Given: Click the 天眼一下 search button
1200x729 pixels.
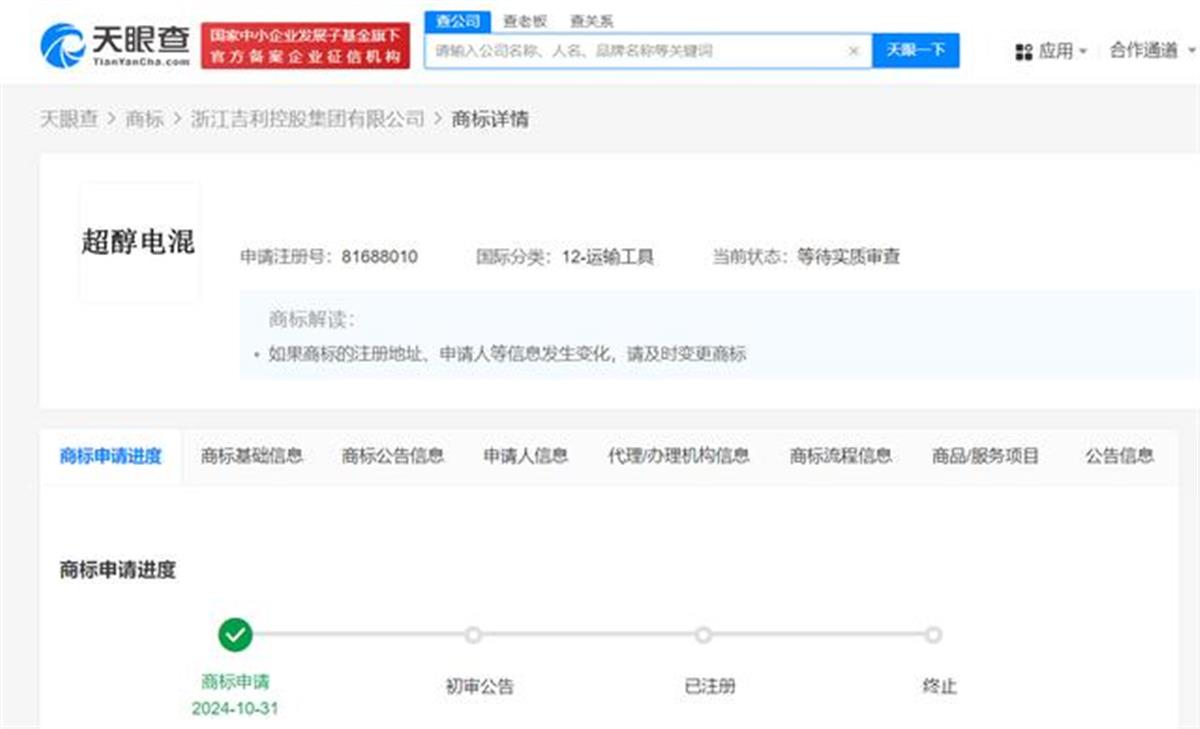Looking at the screenshot, I should point(915,50).
